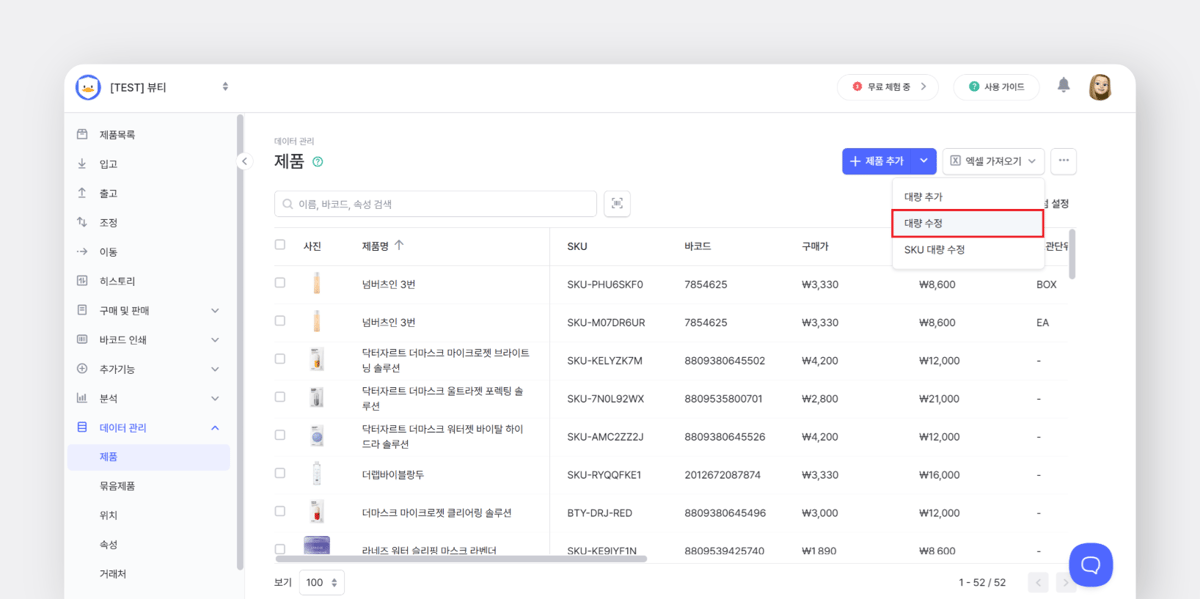Open the barcode scanner icon beside search
The width and height of the screenshot is (1200, 599).
[x=617, y=203]
